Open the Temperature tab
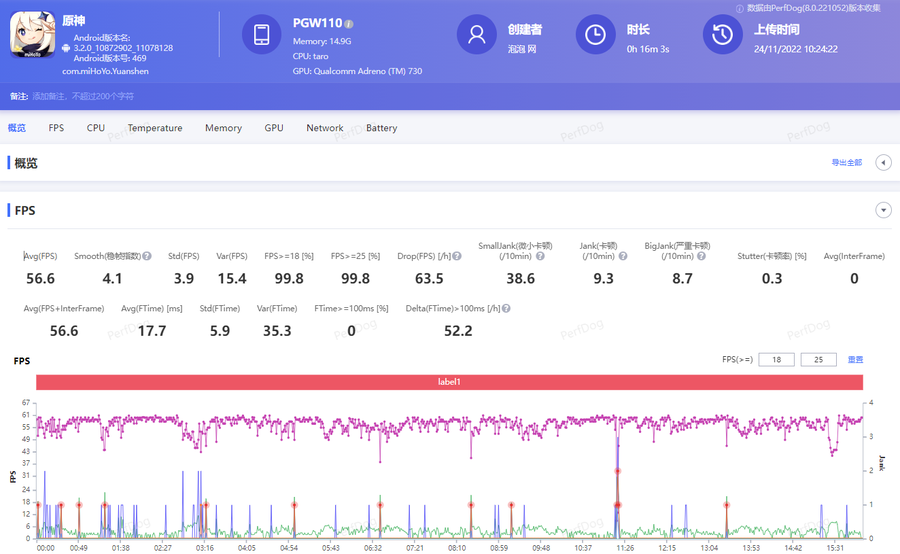This screenshot has width=900, height=554. (x=155, y=128)
